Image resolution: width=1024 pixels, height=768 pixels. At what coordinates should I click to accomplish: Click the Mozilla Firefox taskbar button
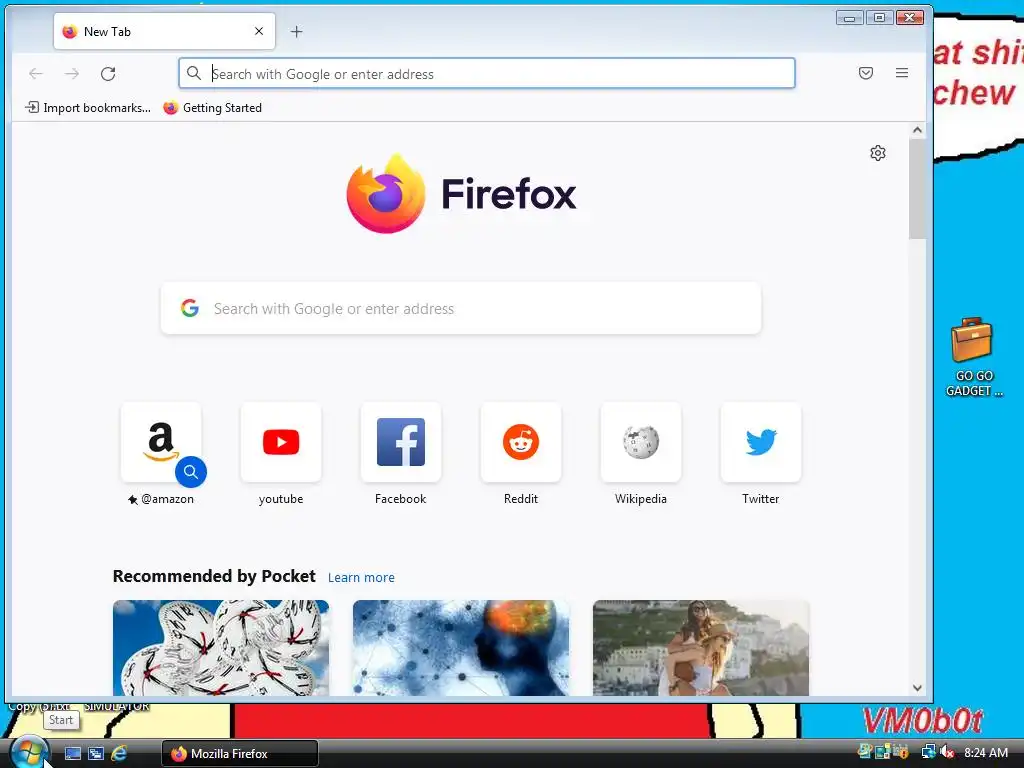click(240, 754)
